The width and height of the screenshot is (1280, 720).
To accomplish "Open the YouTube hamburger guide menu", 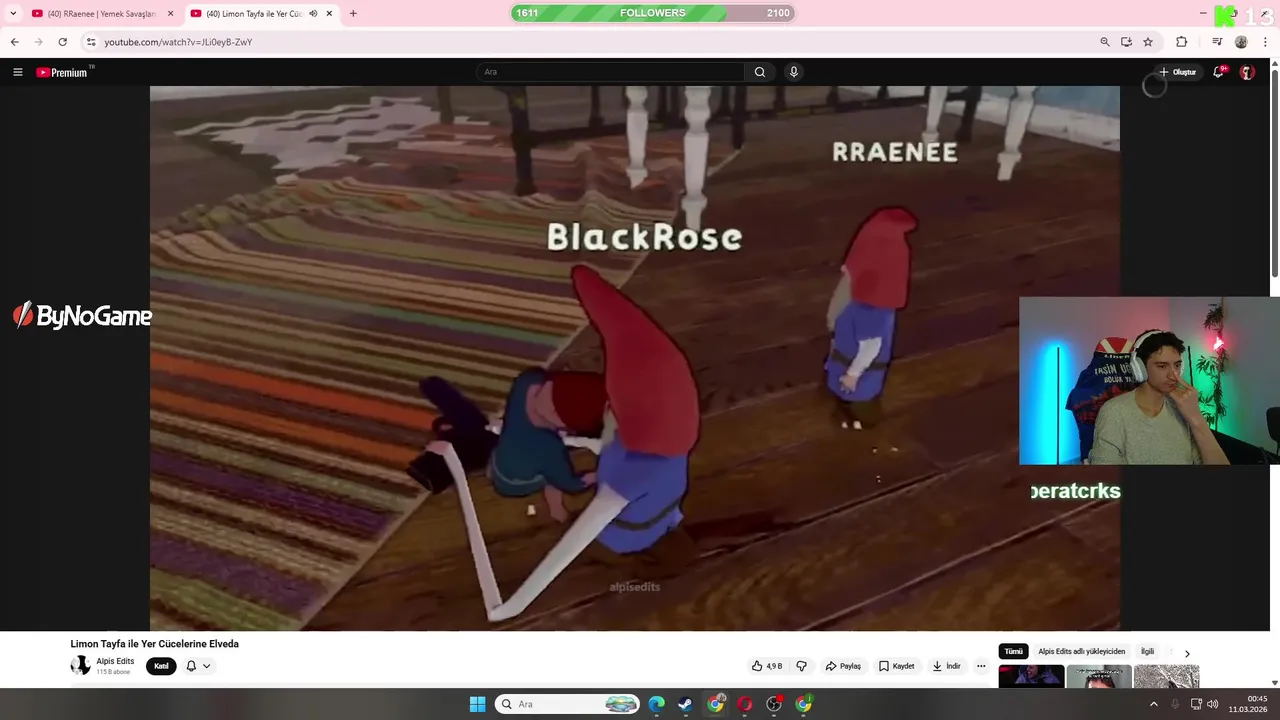I will [x=17, y=72].
